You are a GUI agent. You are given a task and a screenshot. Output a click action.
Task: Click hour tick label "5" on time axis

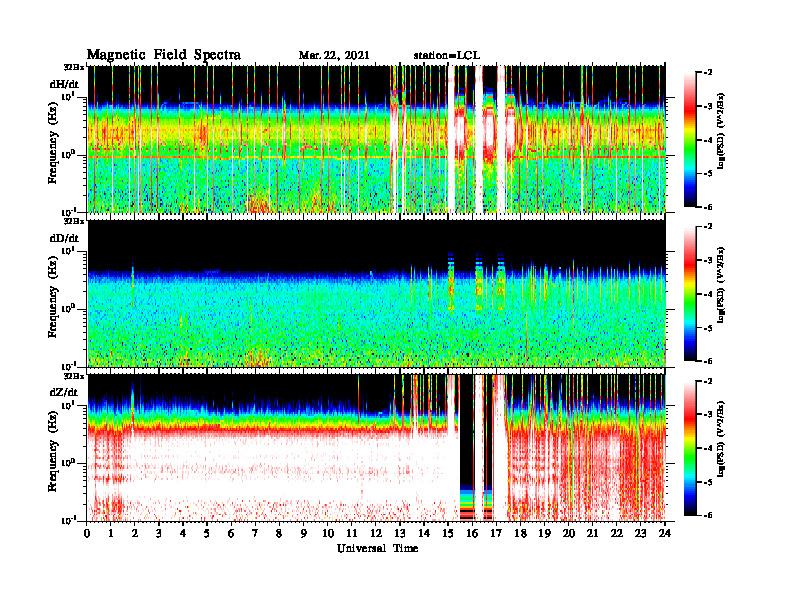coord(207,533)
